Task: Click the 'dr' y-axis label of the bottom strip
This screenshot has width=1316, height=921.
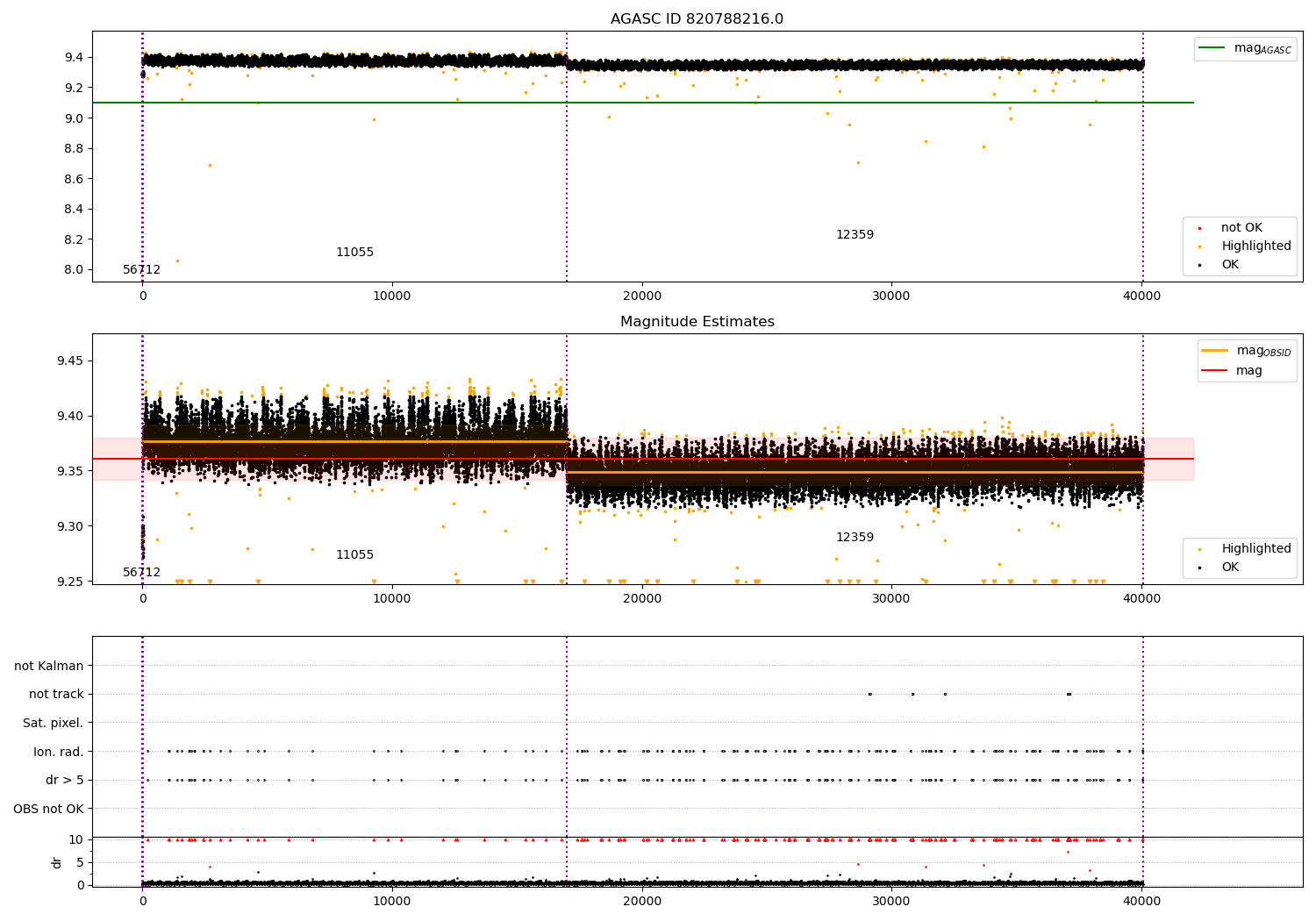Action: [x=57, y=862]
